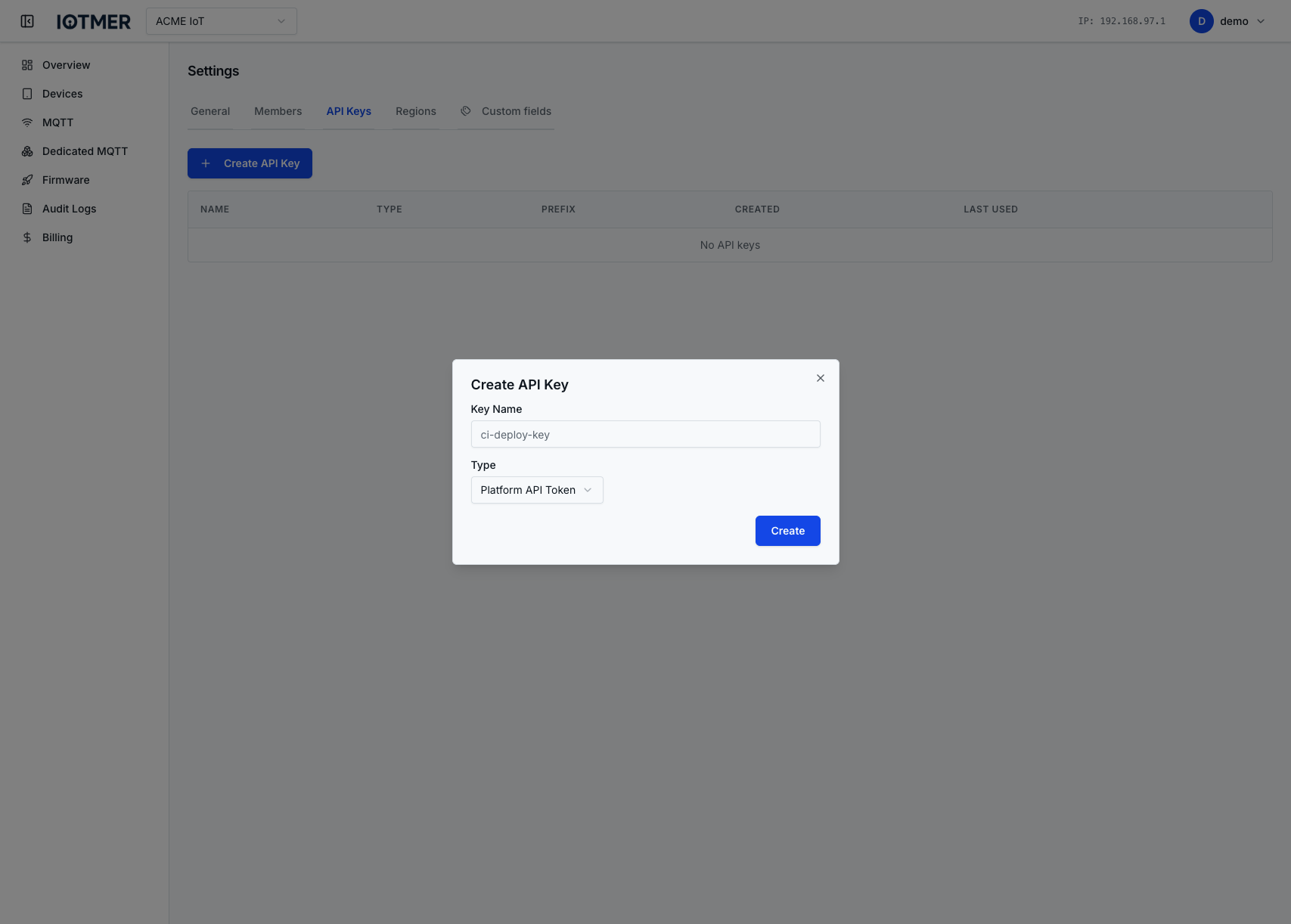The image size is (1291, 924).
Task: Switch to the Members tab
Action: coord(278,110)
